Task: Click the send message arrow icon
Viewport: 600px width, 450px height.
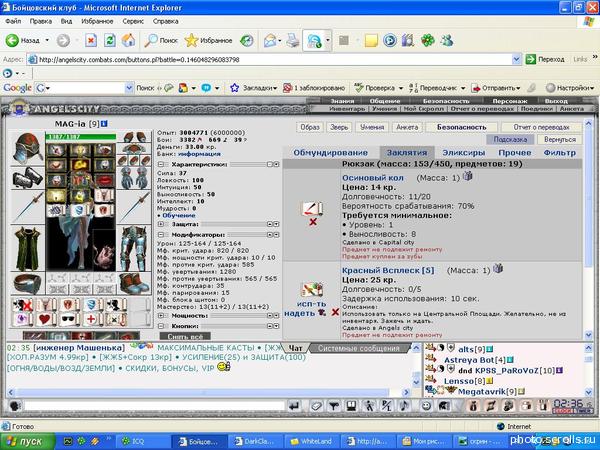Action: (x=295, y=406)
